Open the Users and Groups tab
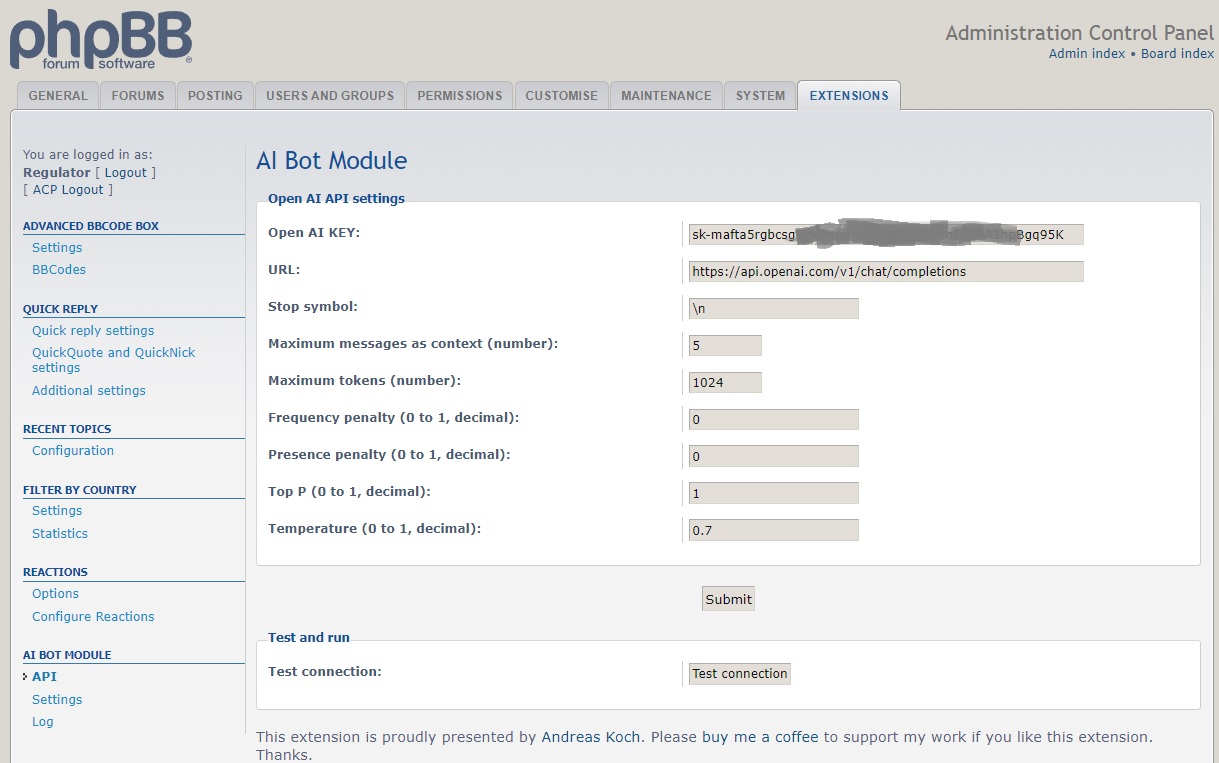Screen dimensions: 1219x763 [x=330, y=96]
